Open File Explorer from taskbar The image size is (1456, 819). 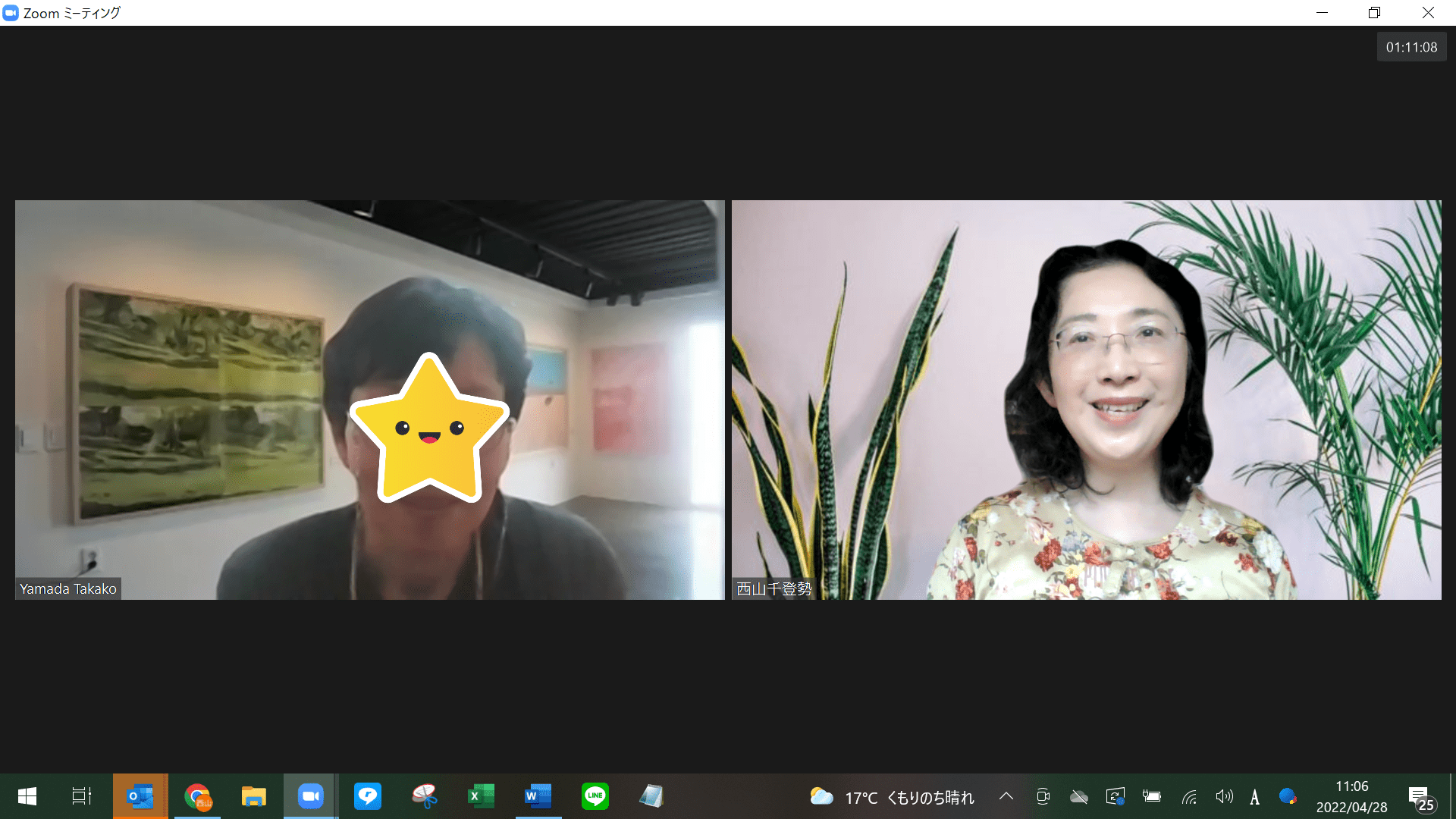click(253, 796)
